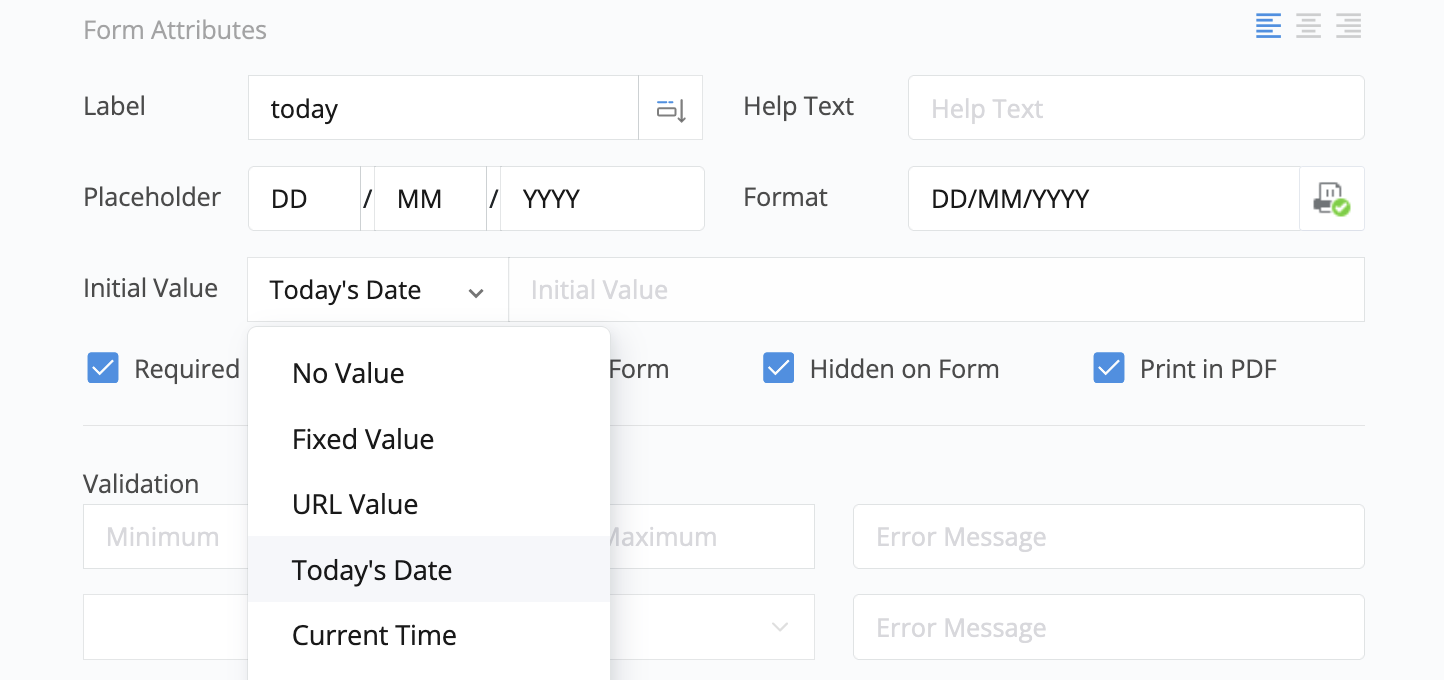Select URL Value option
The width and height of the screenshot is (1444, 680).
355,505
